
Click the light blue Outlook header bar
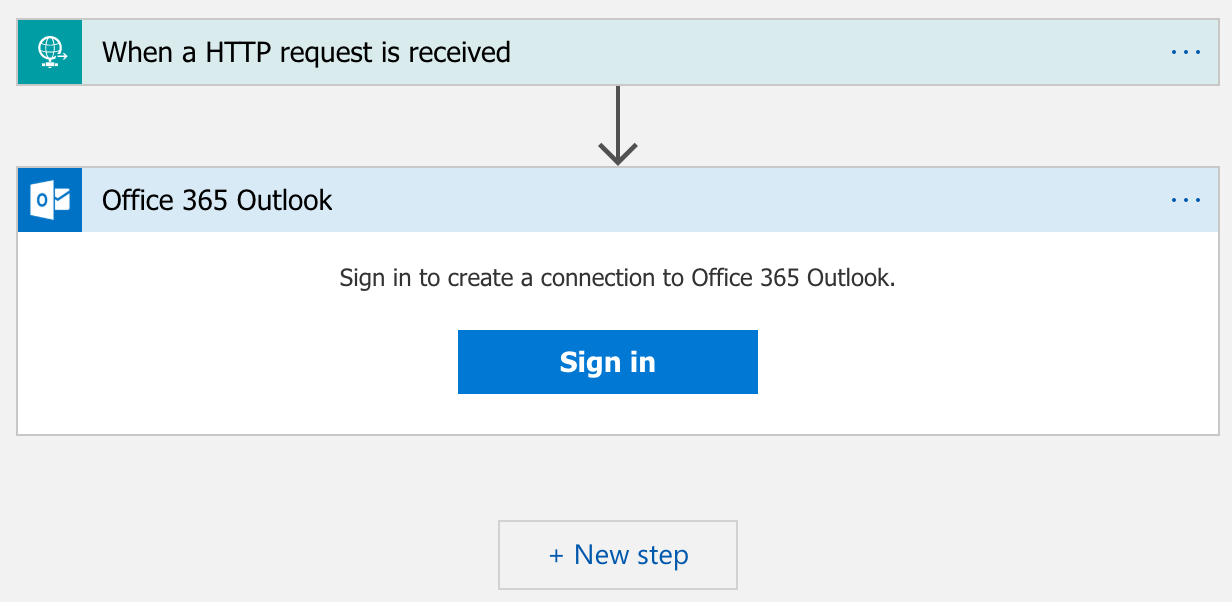coord(750,200)
